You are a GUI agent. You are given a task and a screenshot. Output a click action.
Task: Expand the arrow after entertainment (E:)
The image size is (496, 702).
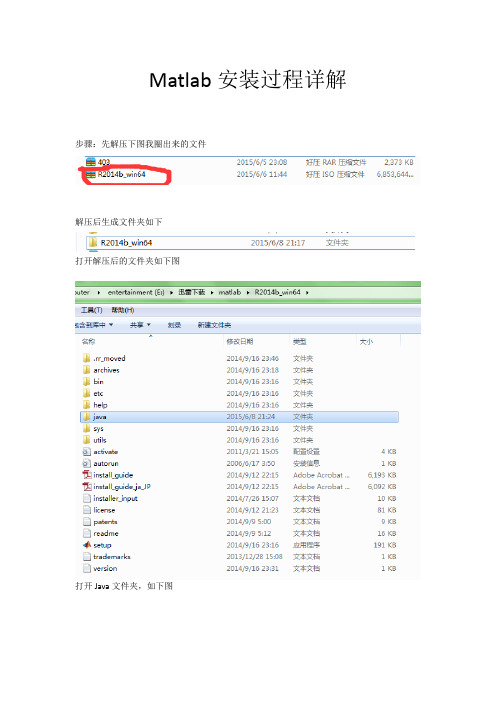(171, 293)
